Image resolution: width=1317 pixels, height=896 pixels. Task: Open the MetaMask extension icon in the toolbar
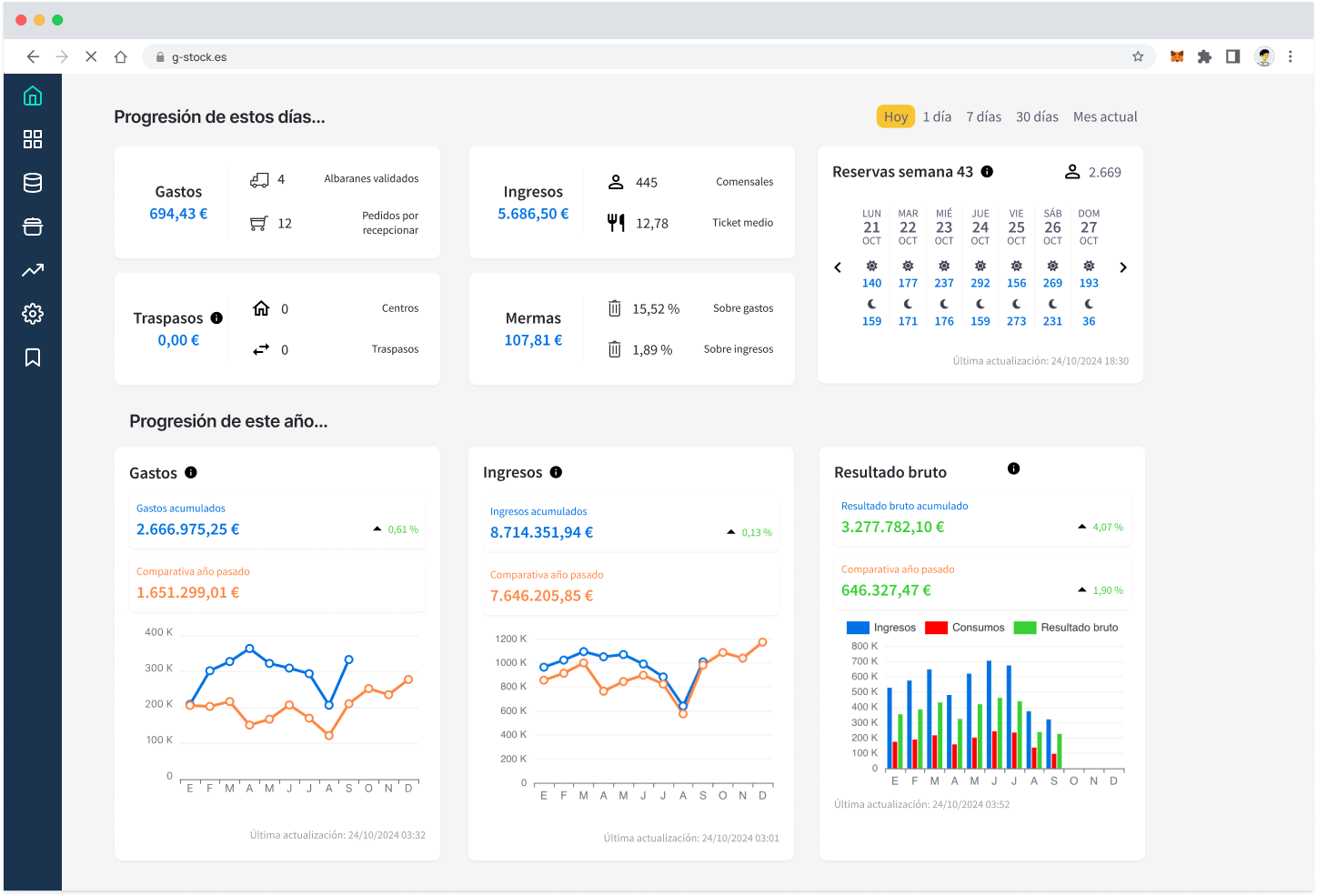pyautogui.click(x=1176, y=56)
